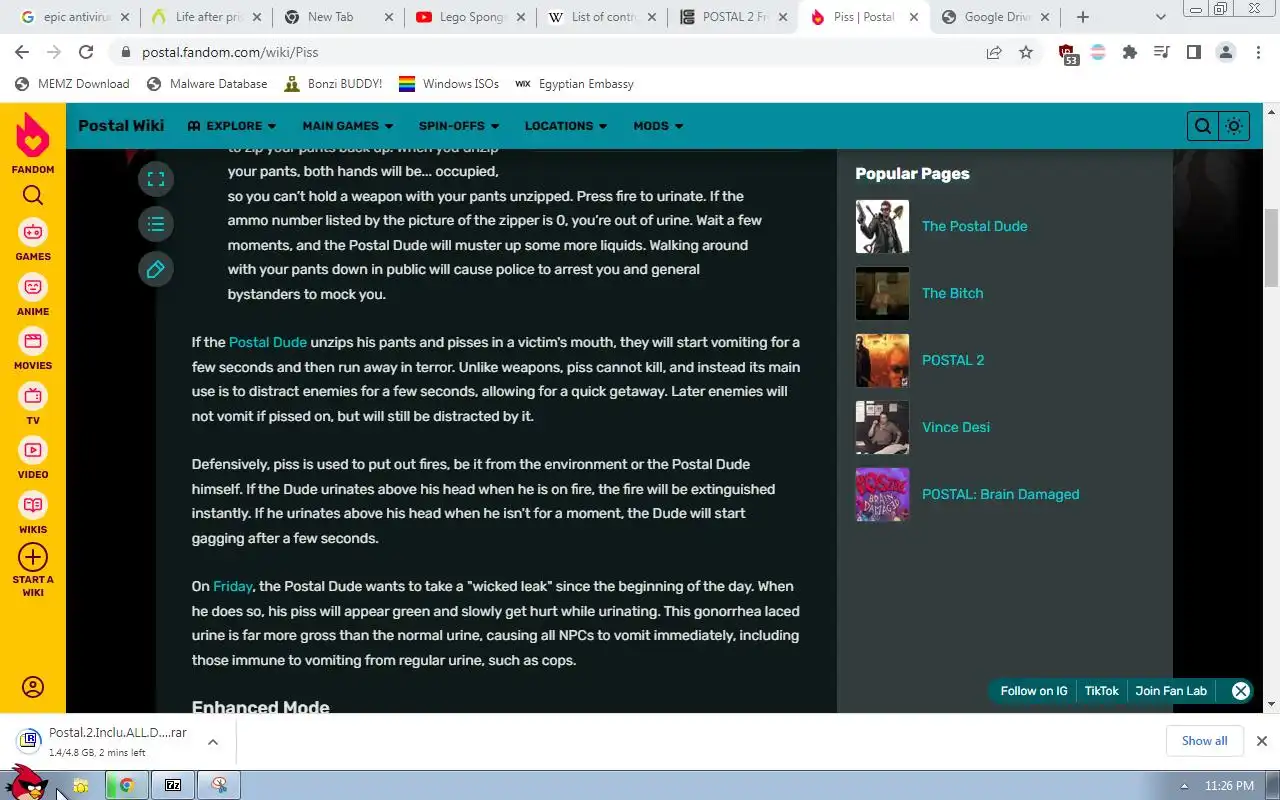Image resolution: width=1280 pixels, height=800 pixels.
Task: Open the Anime category icon
Action: click(33, 287)
